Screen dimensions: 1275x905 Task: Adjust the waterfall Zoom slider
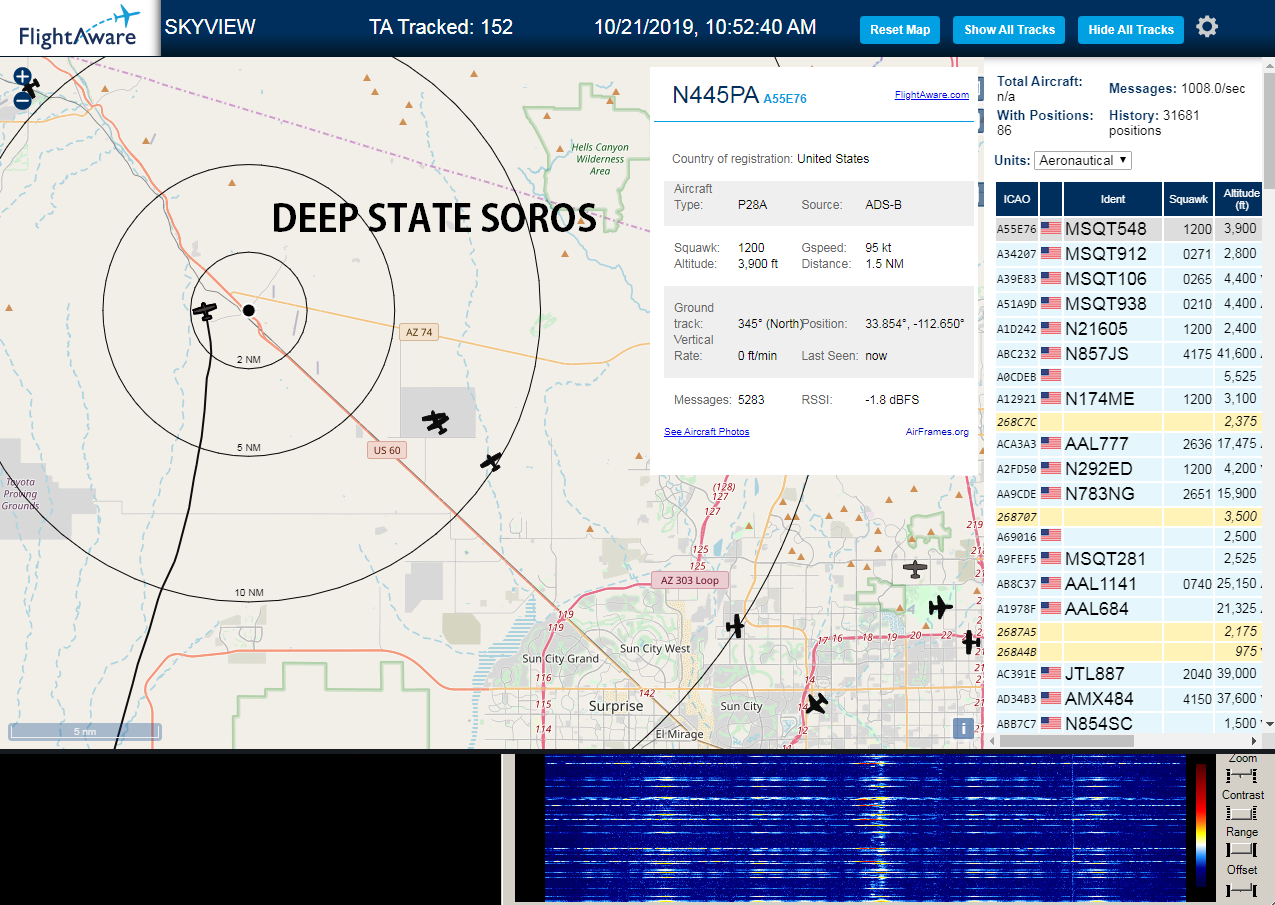(1241, 776)
